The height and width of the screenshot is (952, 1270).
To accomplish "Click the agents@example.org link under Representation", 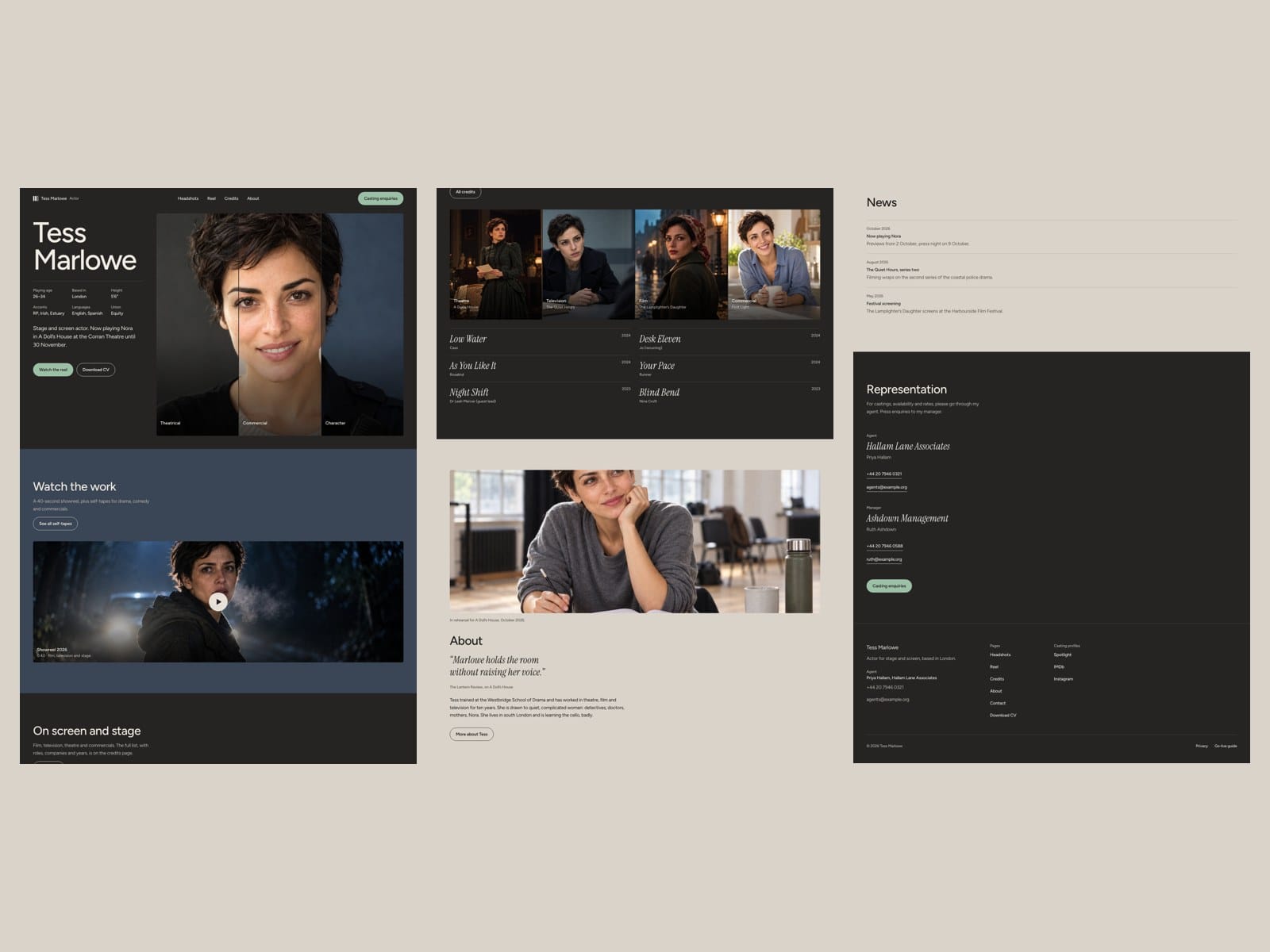I will (x=887, y=487).
